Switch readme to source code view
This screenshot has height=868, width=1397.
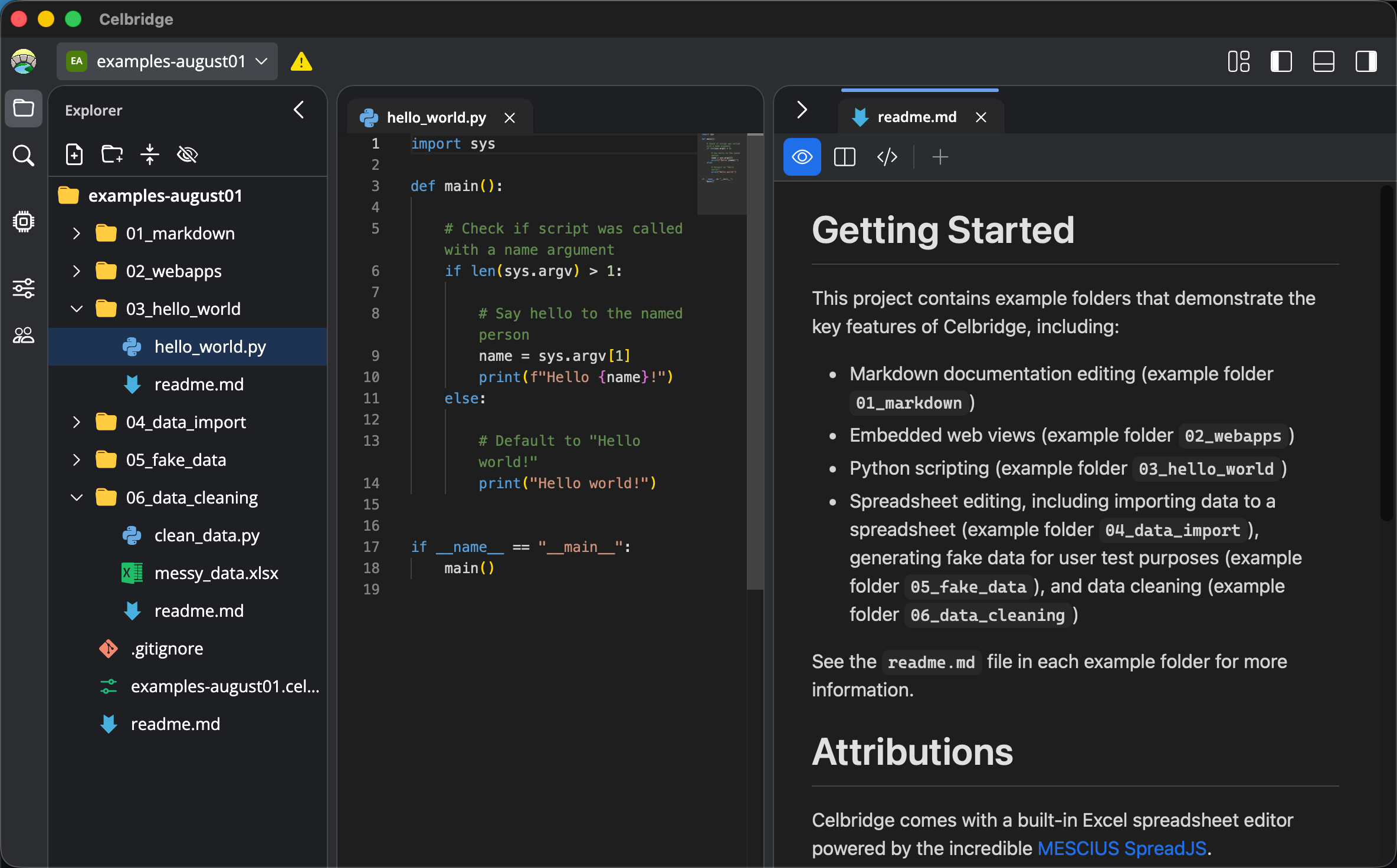click(x=887, y=157)
